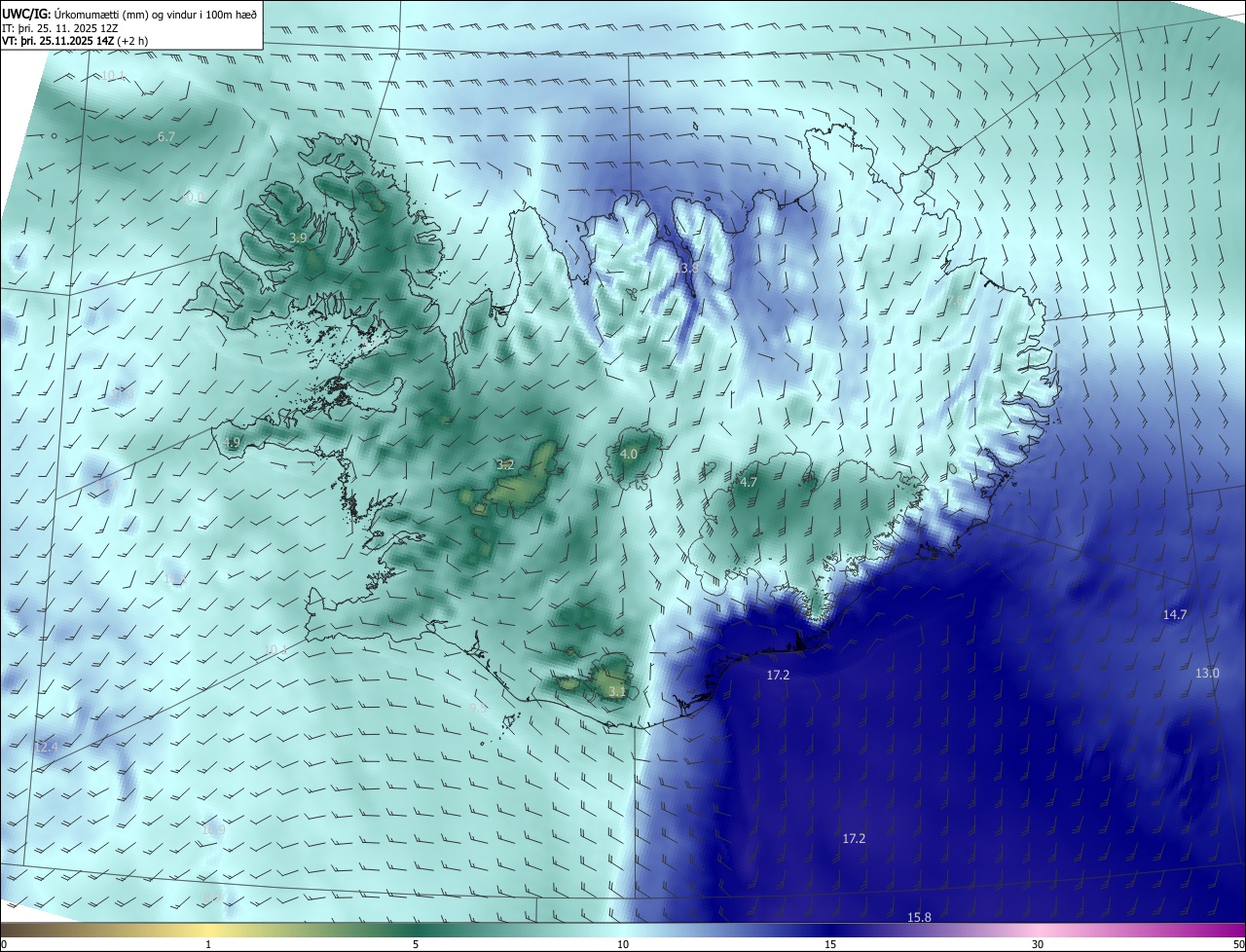
Task: Click the 3.1 value on Mýrdalsjökull glacier
Action: pyautogui.click(x=617, y=692)
